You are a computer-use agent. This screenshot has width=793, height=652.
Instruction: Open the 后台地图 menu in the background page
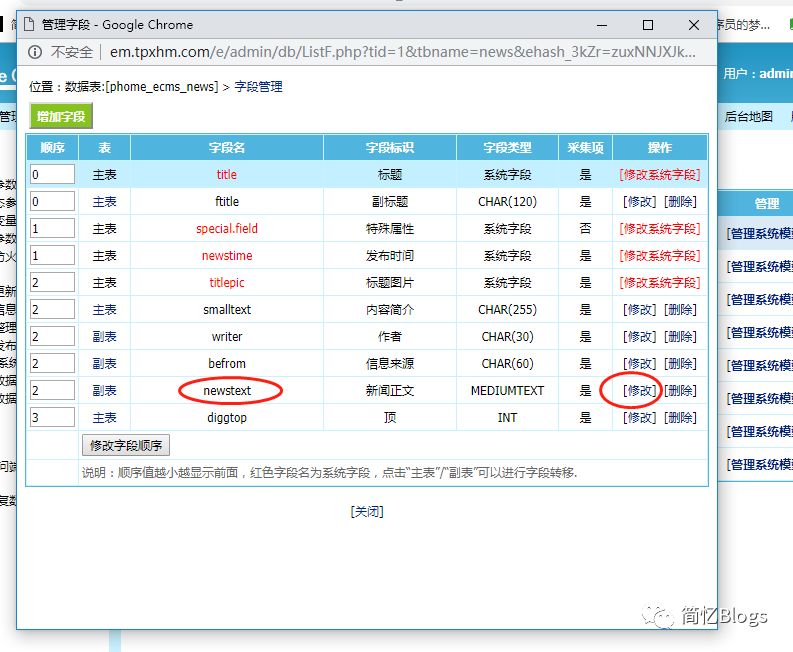click(x=748, y=116)
